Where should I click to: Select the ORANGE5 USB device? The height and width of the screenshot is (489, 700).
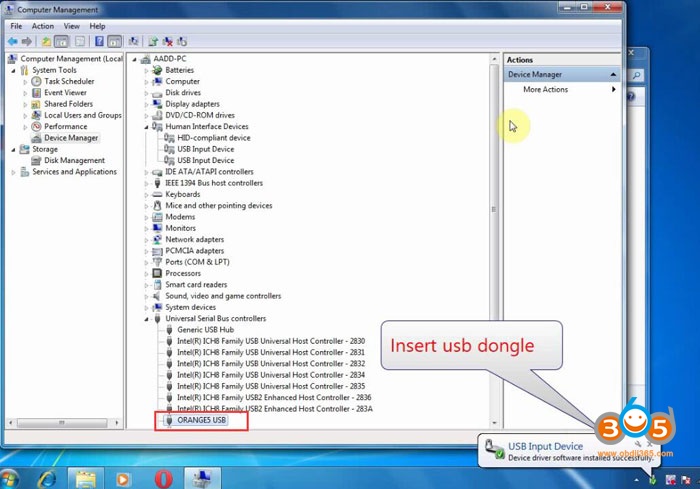[201, 420]
